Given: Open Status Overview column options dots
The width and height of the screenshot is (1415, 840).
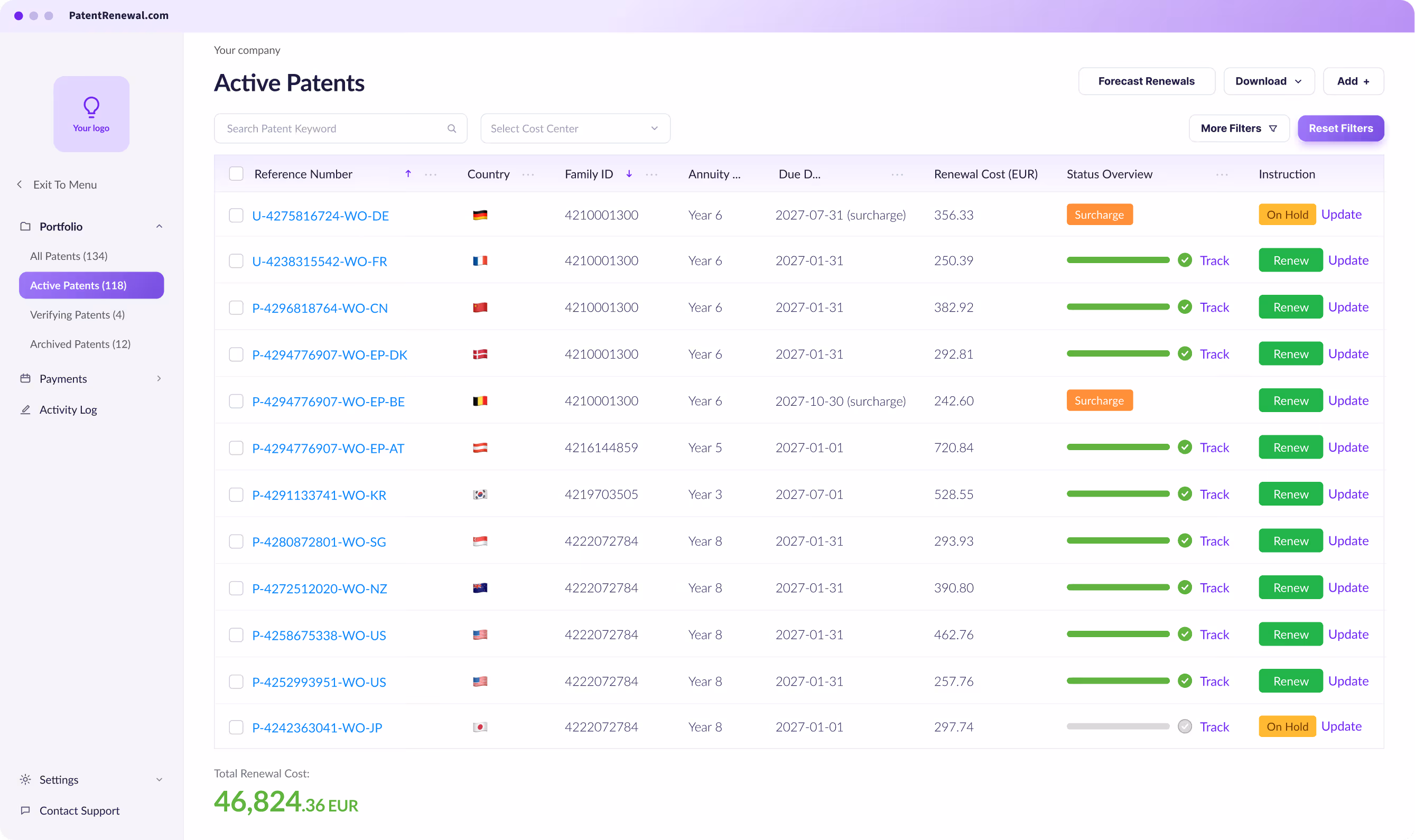Looking at the screenshot, I should (x=1222, y=174).
